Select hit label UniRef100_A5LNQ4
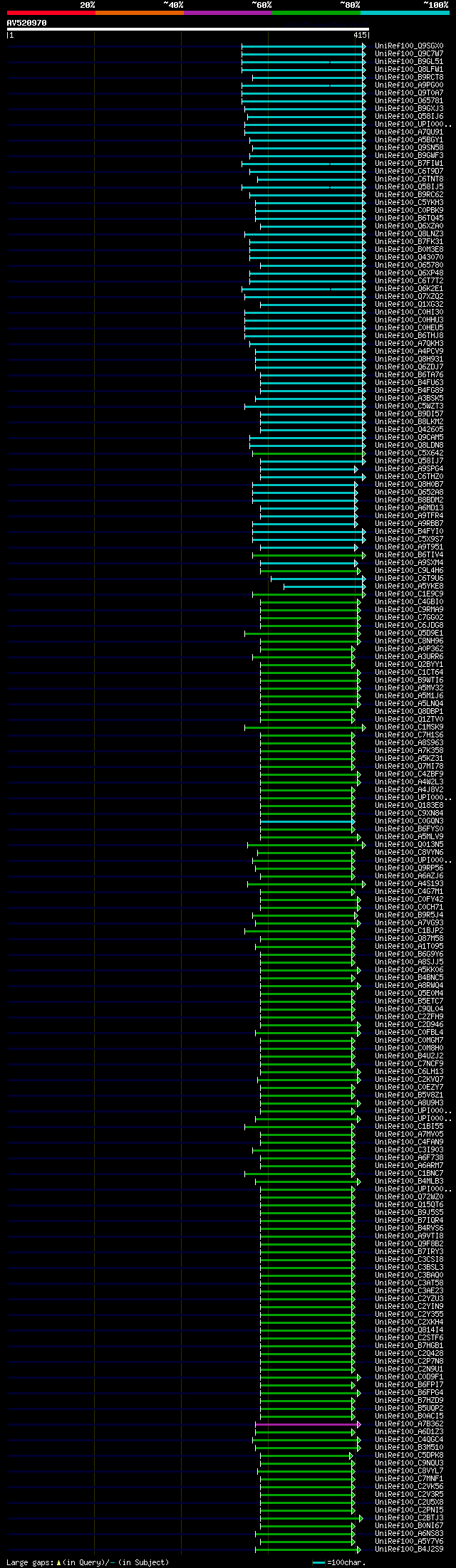Viewport: 456px width, 1568px height. pos(409,703)
